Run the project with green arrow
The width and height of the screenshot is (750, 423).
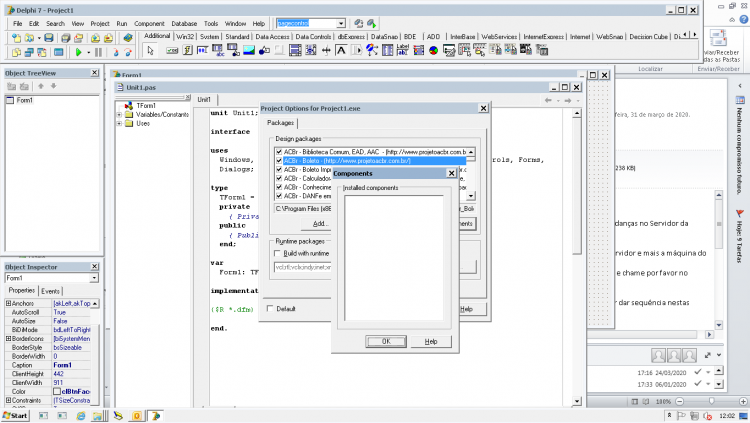(x=78, y=52)
